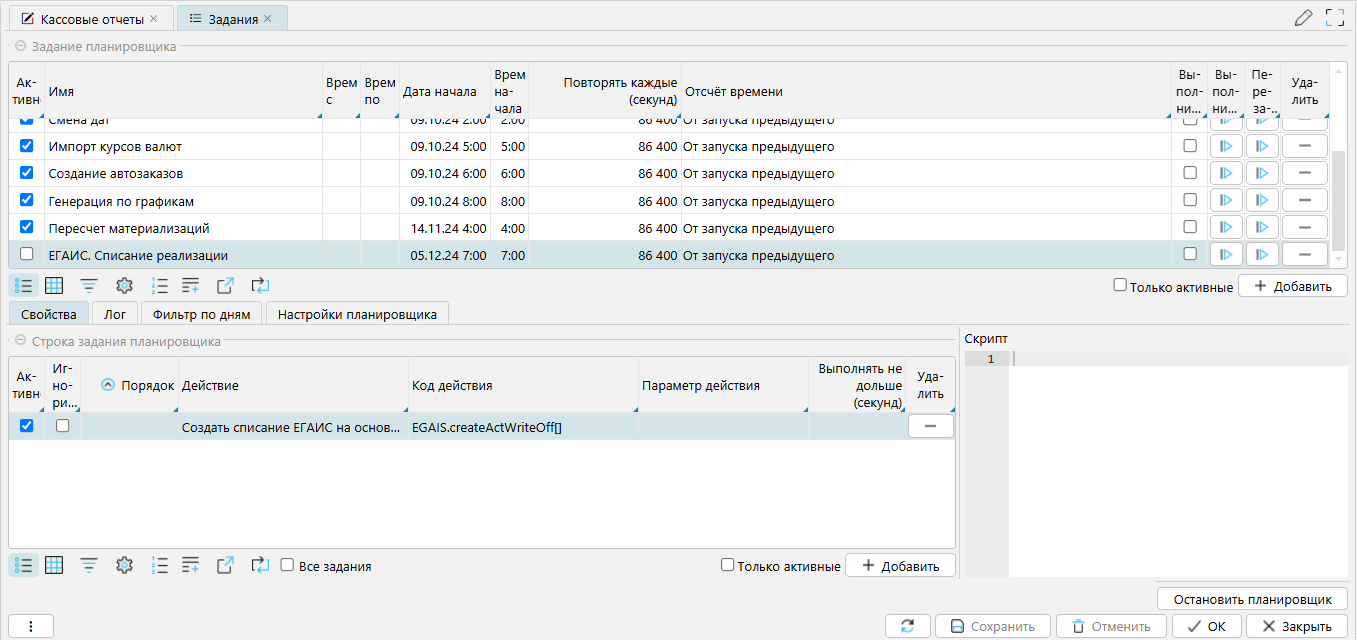Collapse the Задание планировщика section
Screen dimensions: 1357x640
pos(20,46)
